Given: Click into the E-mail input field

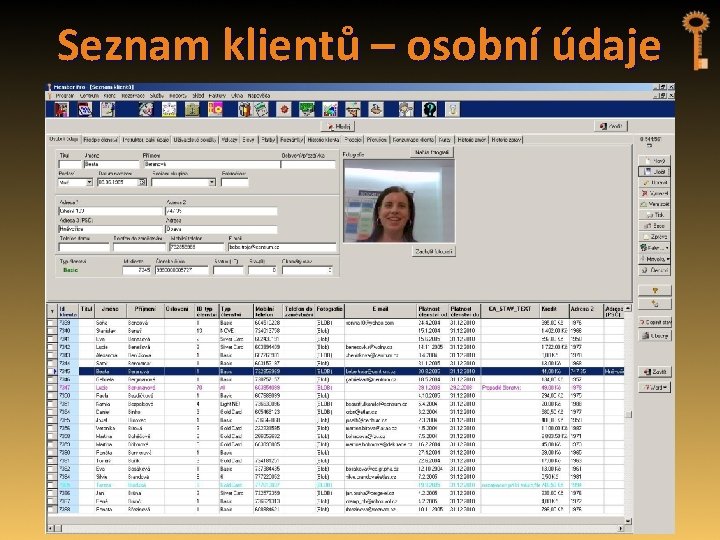Looking at the screenshot, I should tap(282, 247).
